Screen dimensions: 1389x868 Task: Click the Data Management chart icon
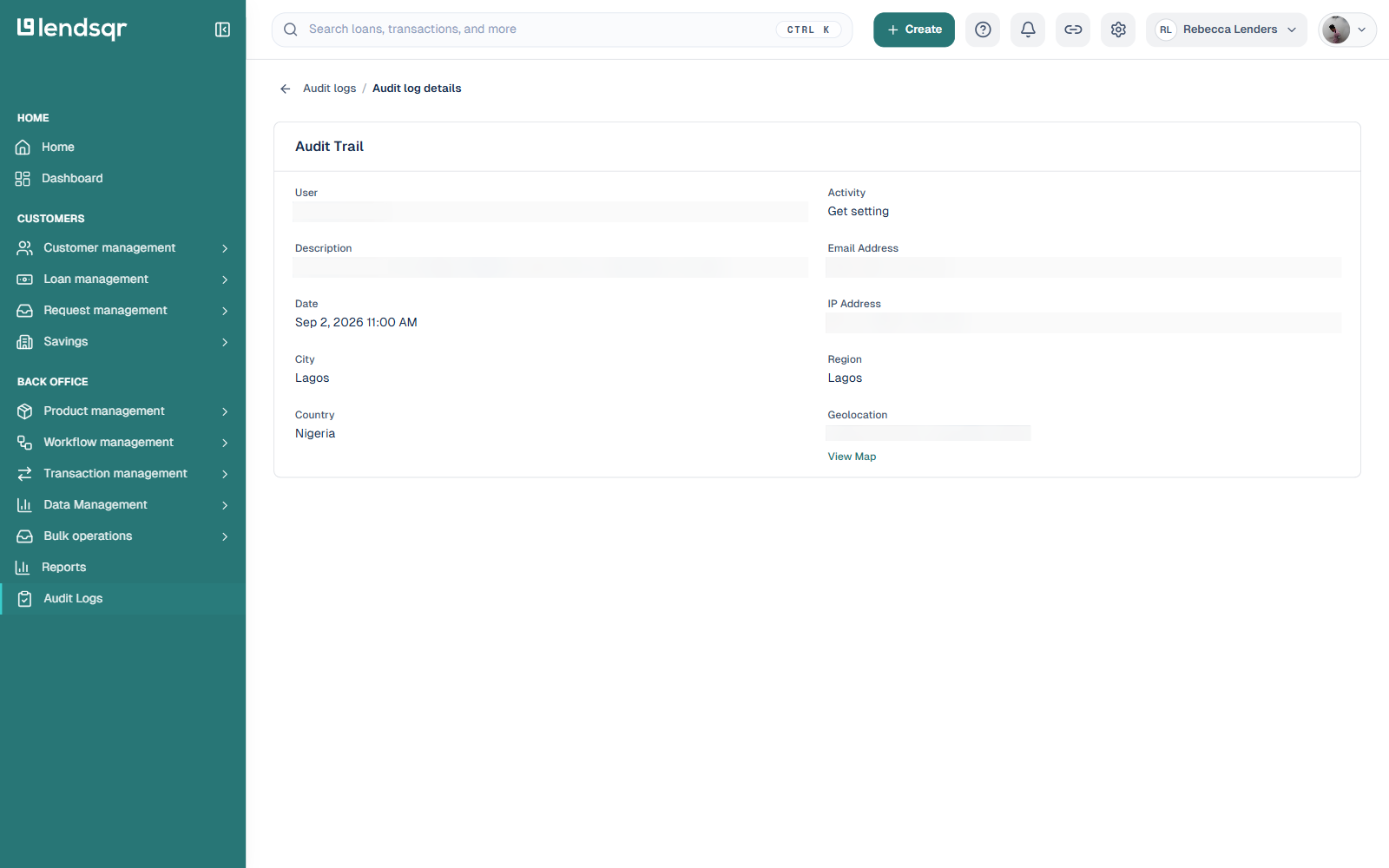click(25, 505)
